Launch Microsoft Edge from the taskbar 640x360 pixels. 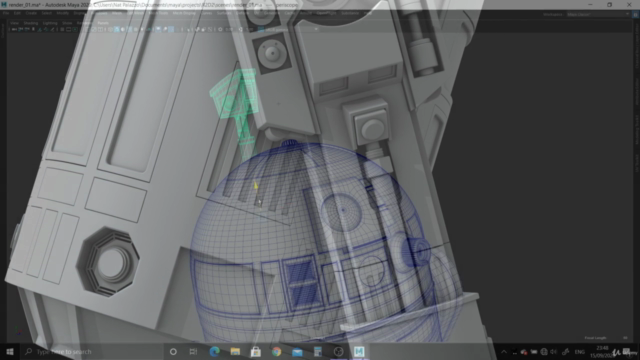214,351
